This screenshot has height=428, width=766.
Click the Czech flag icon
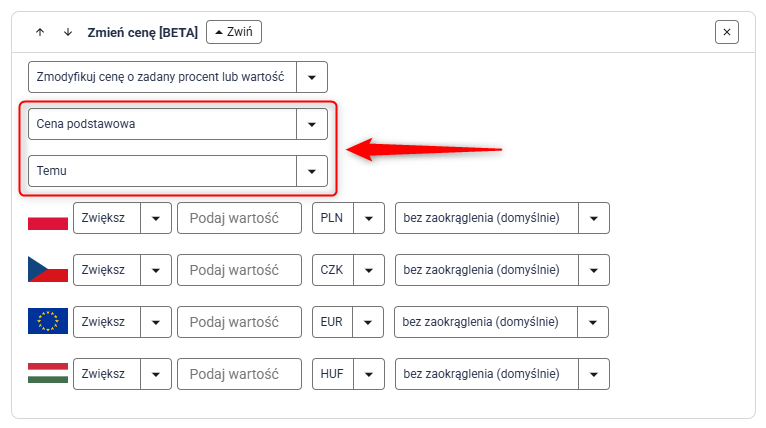coord(48,270)
